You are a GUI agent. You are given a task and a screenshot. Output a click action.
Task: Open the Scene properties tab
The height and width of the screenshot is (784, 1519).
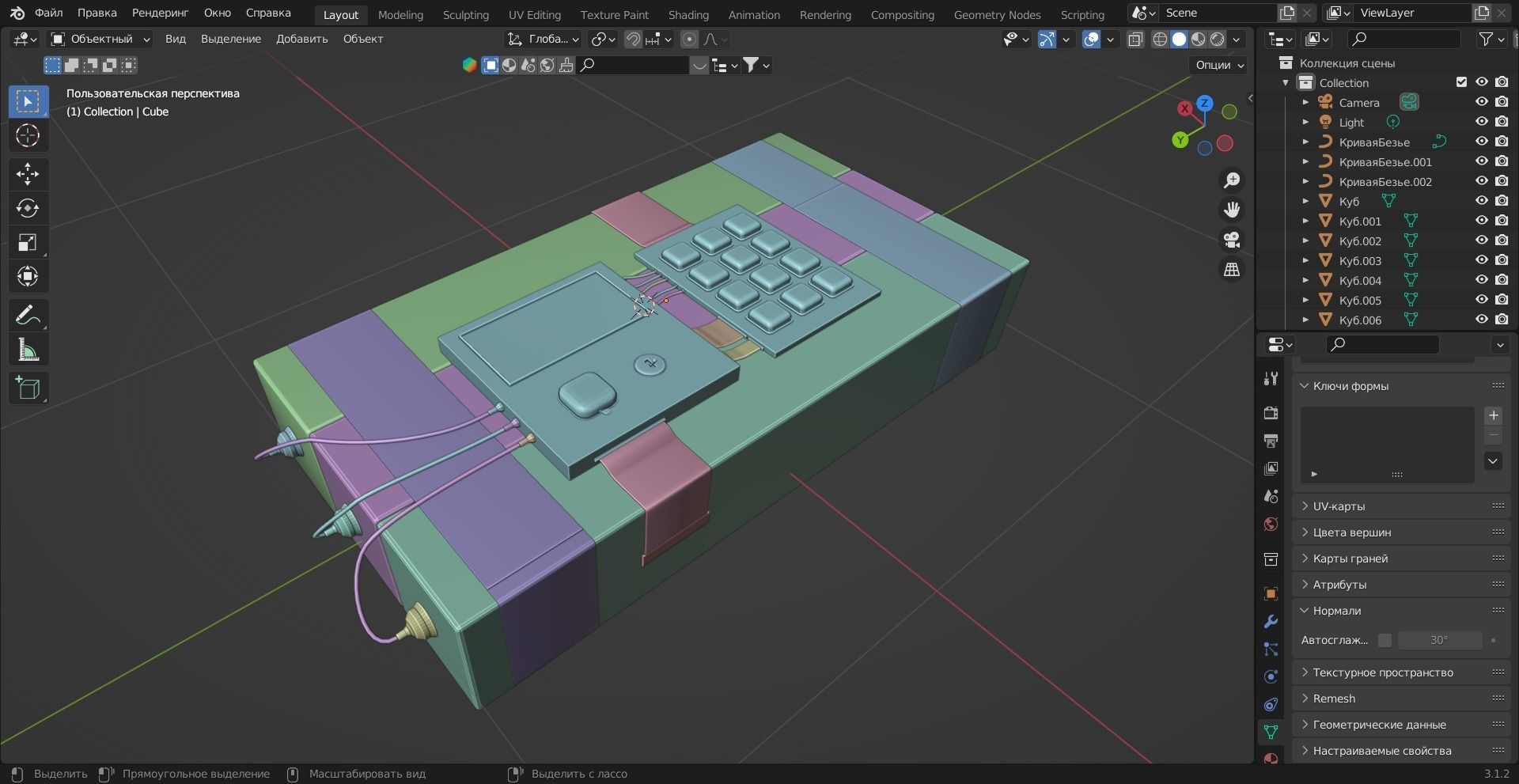pos(1271,496)
